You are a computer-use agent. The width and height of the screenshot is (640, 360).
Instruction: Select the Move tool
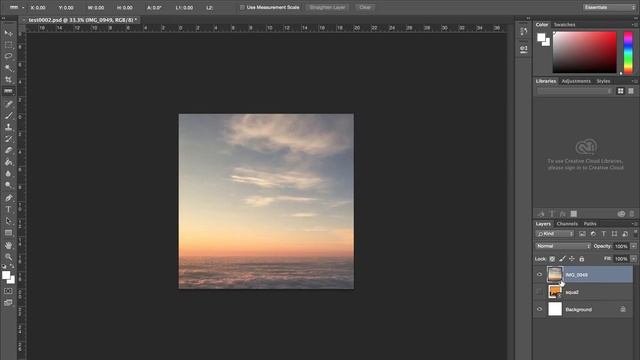coord(8,33)
